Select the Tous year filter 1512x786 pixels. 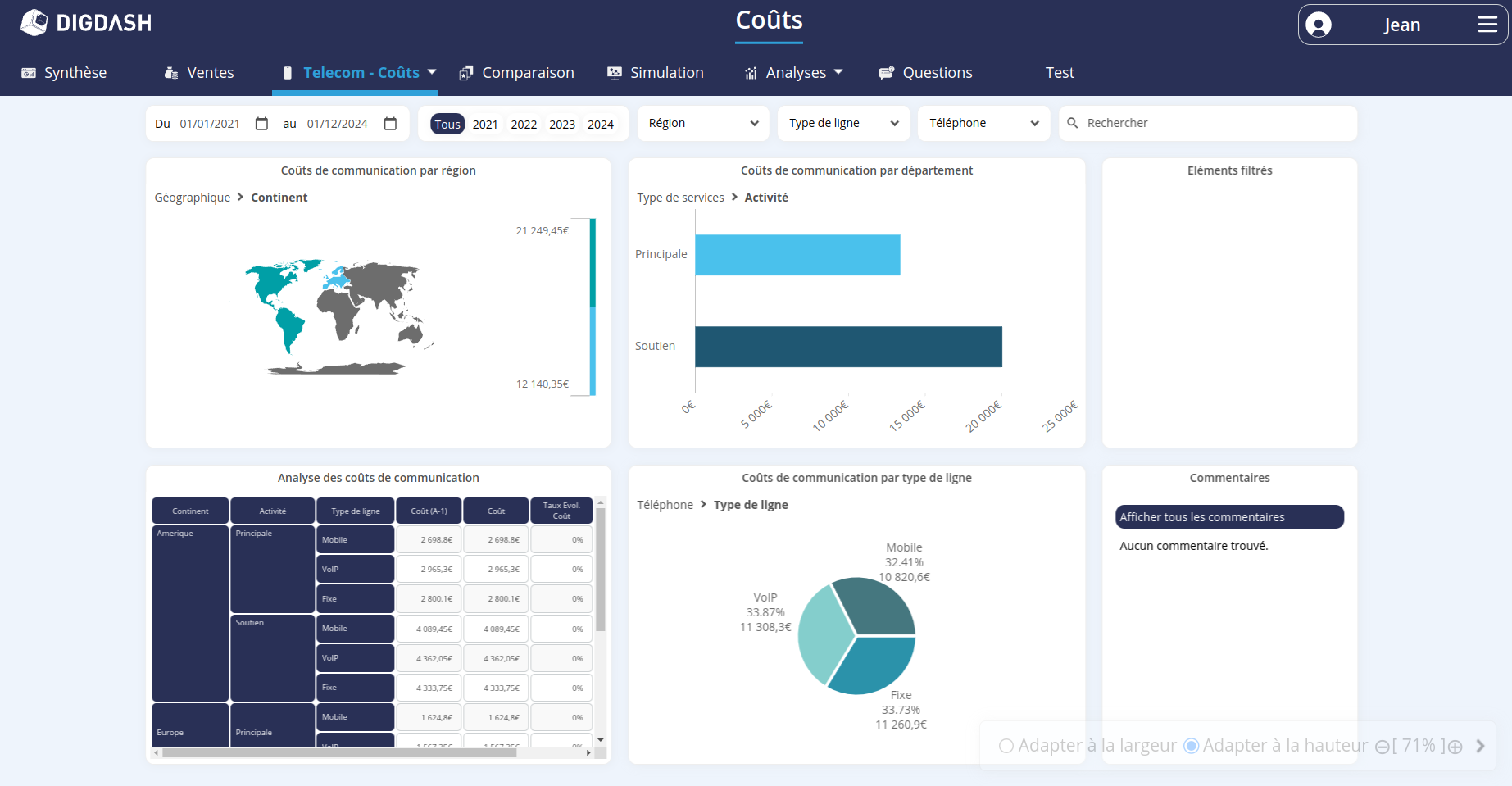447,125
